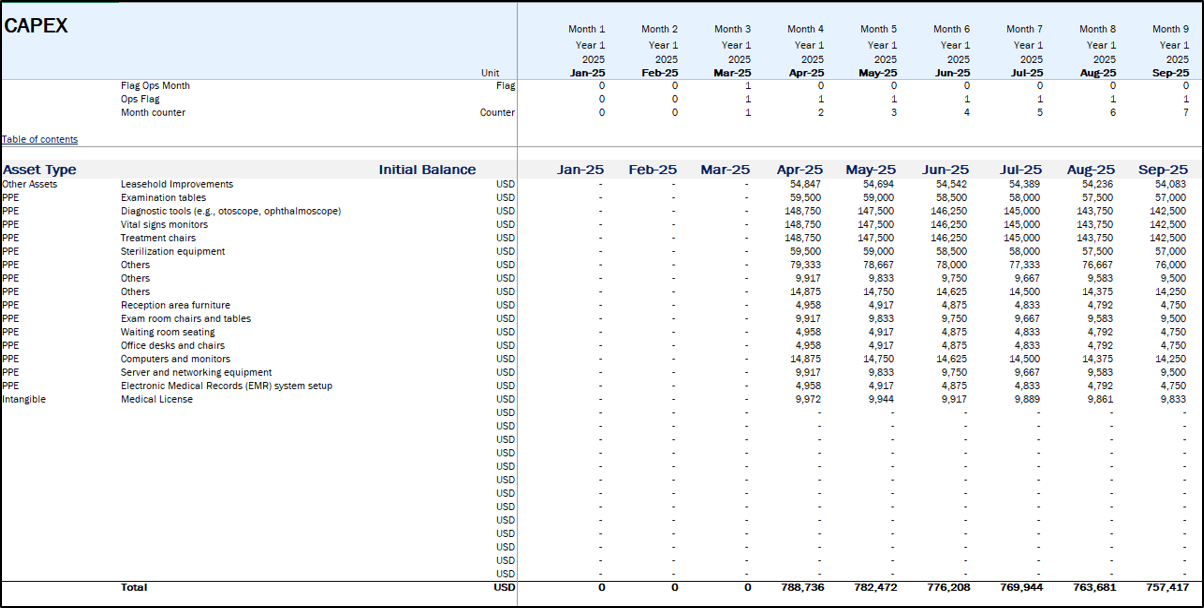This screenshot has width=1204, height=608.
Task: Select the Medical License row label
Action: click(157, 399)
